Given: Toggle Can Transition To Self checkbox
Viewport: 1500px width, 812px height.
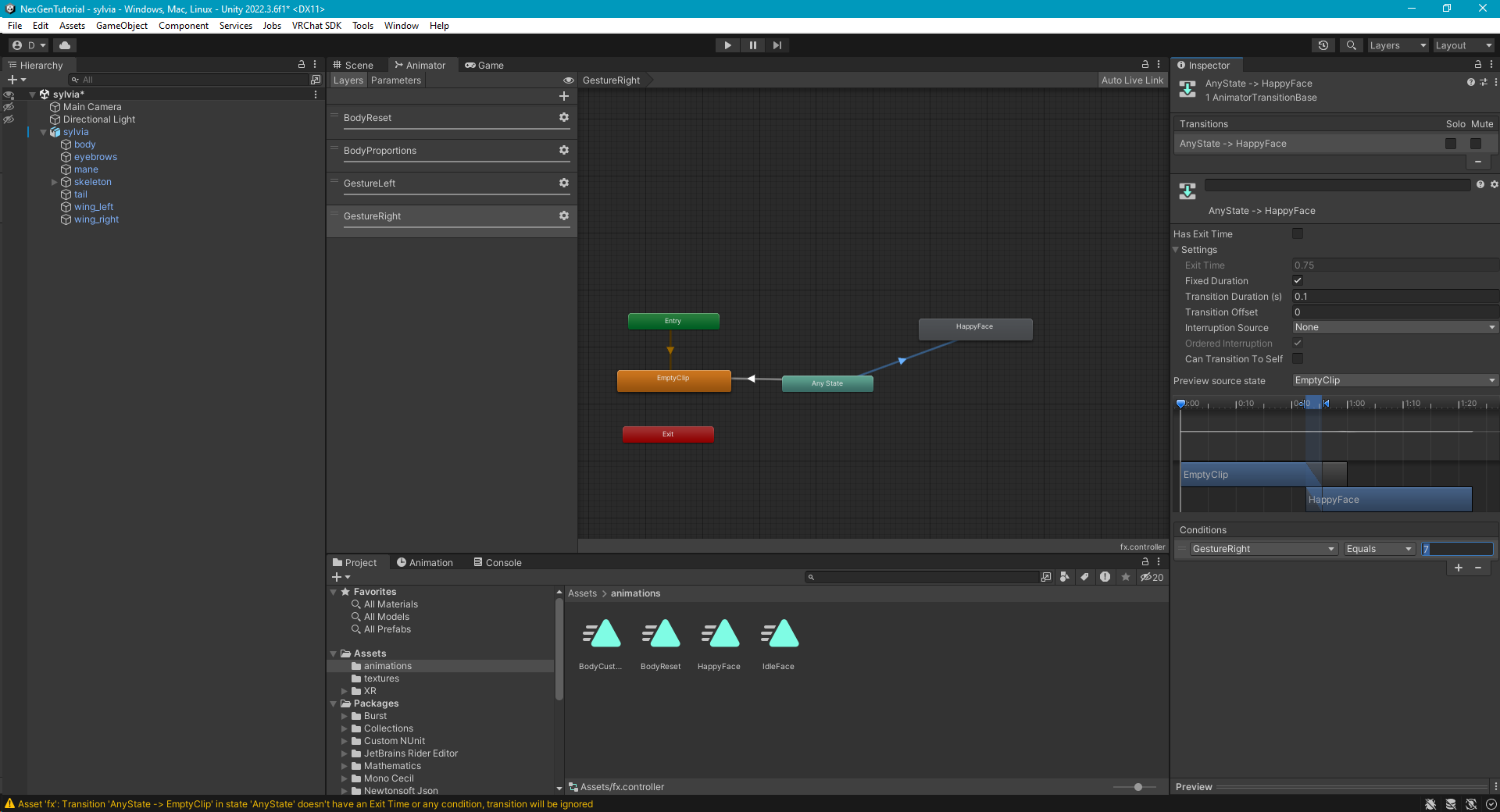Looking at the screenshot, I should pos(1298,358).
